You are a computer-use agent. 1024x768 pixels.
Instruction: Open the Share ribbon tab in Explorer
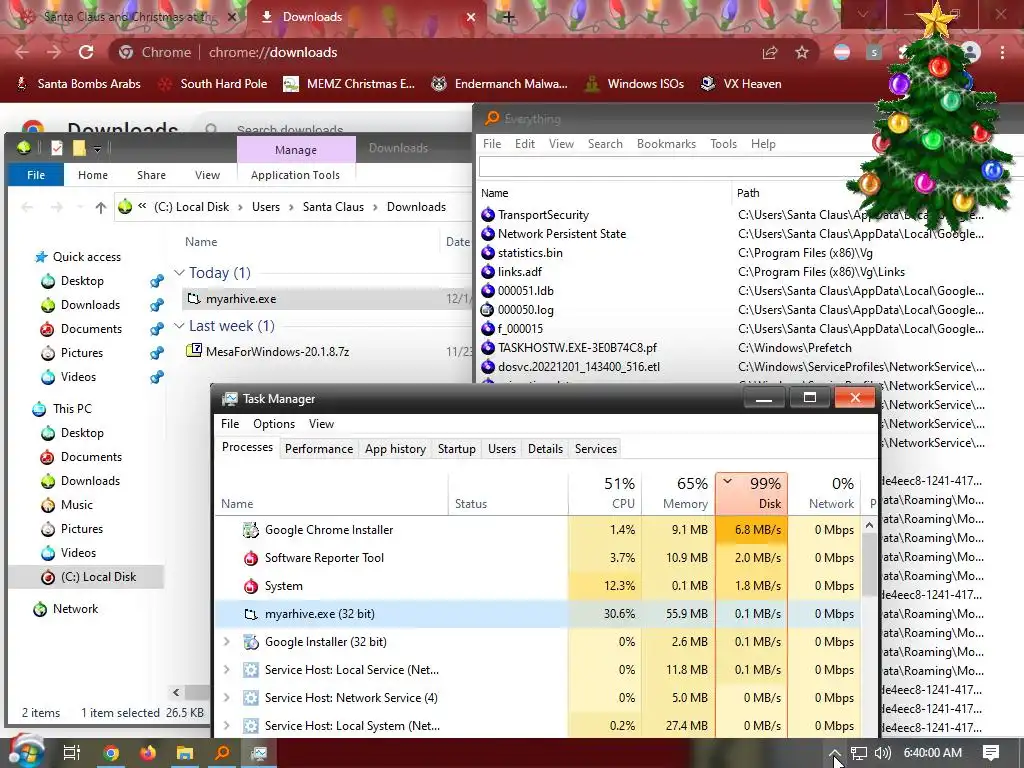151,174
